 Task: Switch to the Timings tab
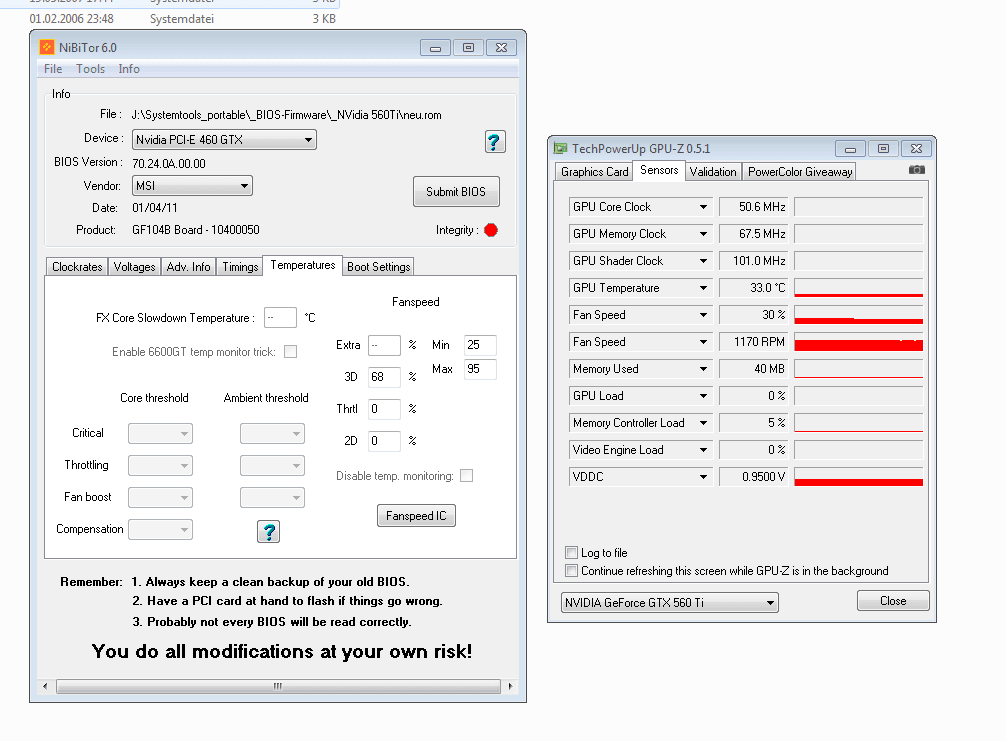(240, 266)
